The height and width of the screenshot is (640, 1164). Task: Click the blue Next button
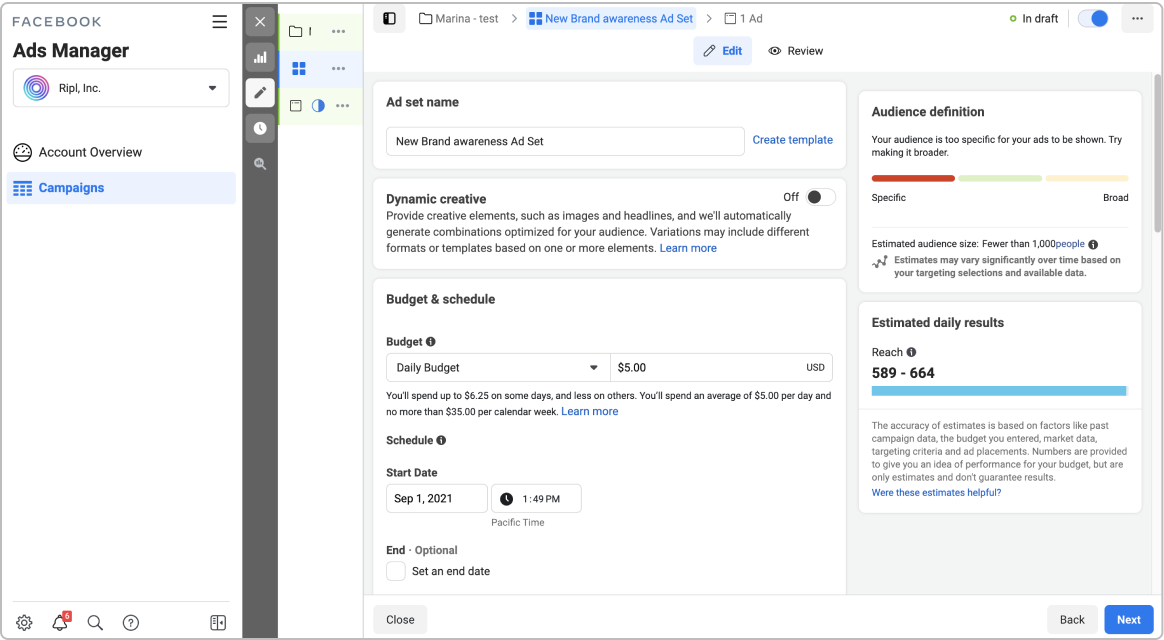click(x=1128, y=619)
